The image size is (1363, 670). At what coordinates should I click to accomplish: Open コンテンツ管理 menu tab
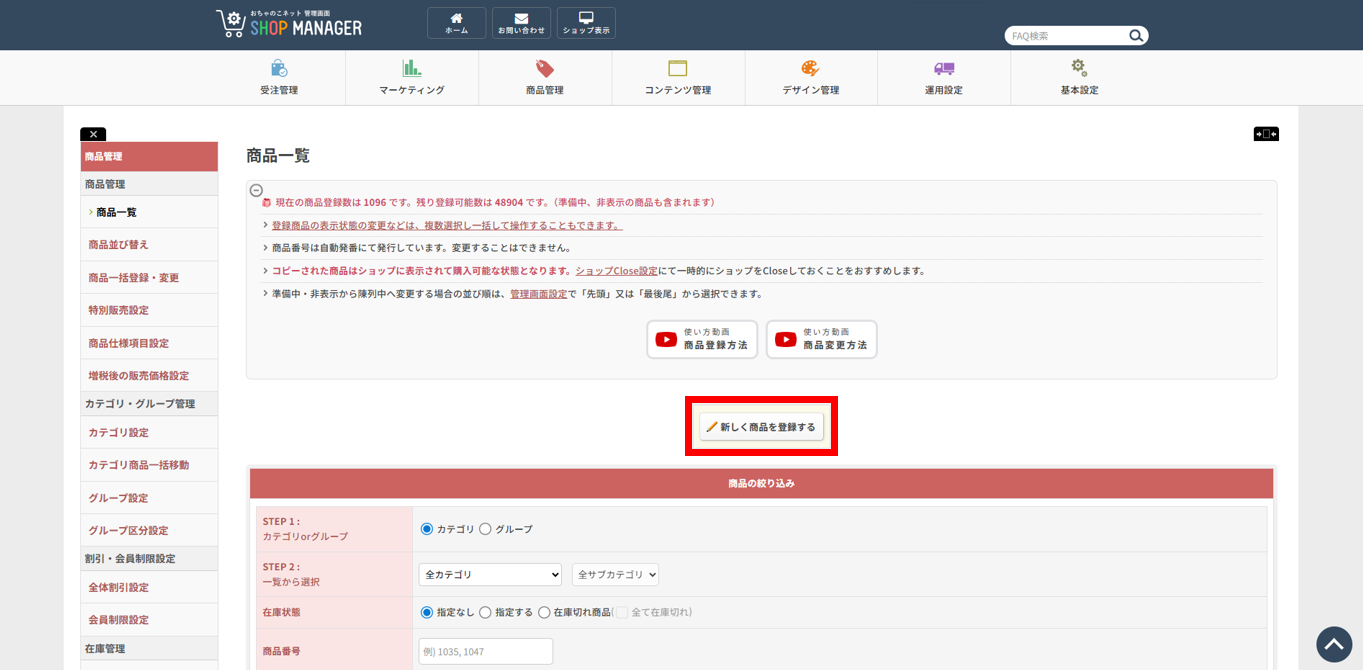(x=677, y=78)
